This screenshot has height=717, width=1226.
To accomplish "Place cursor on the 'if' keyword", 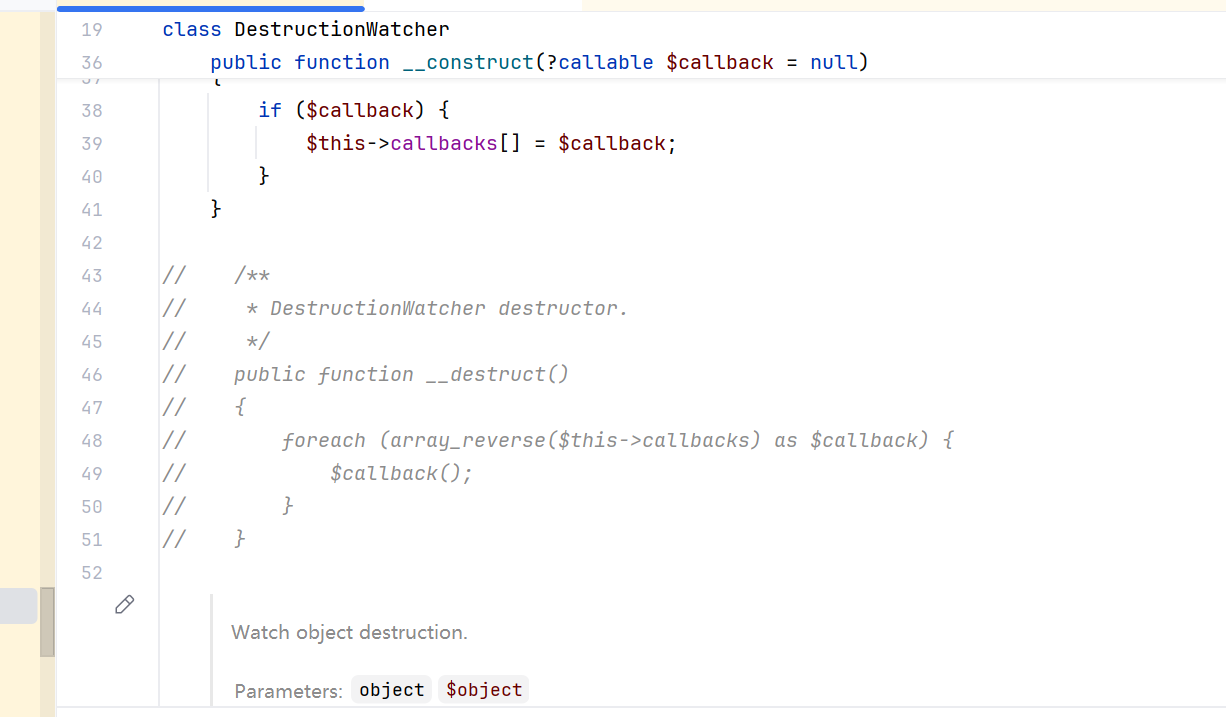I will (270, 110).
